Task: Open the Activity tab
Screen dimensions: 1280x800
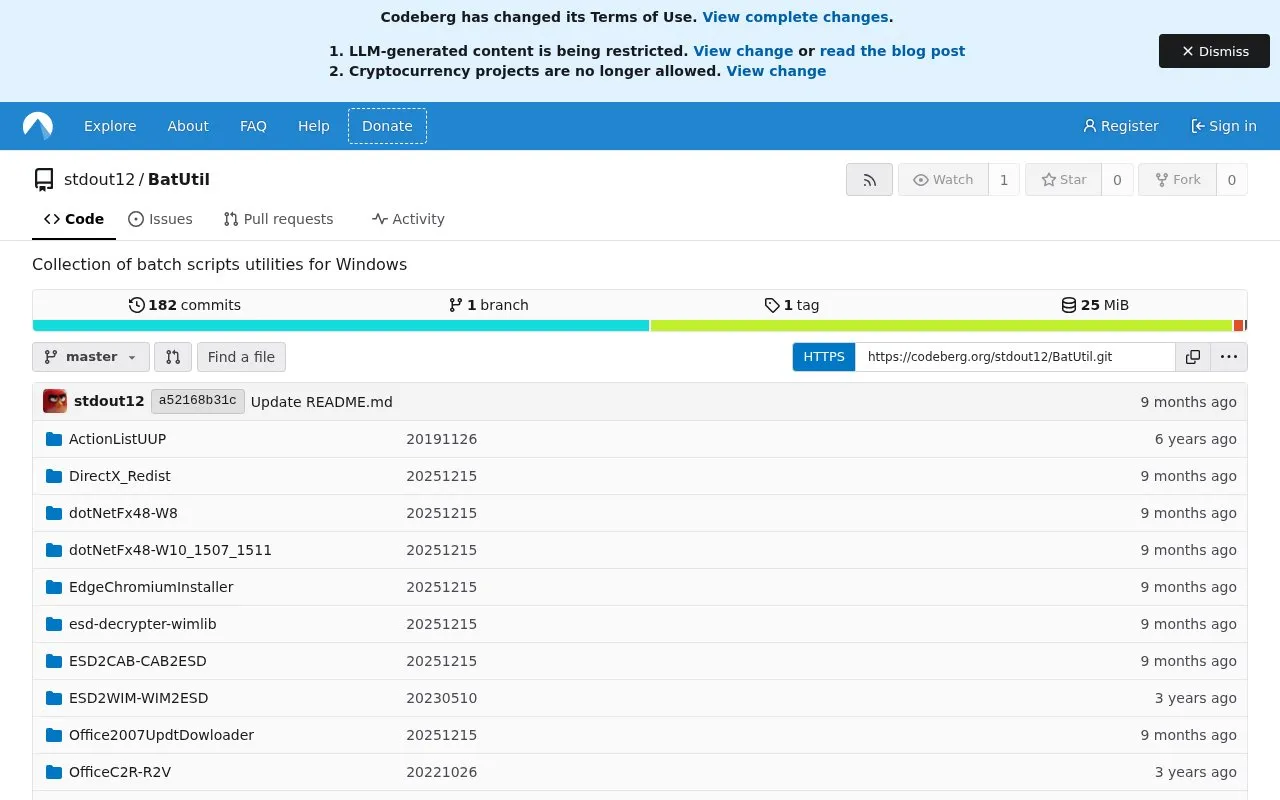Action: (x=408, y=219)
